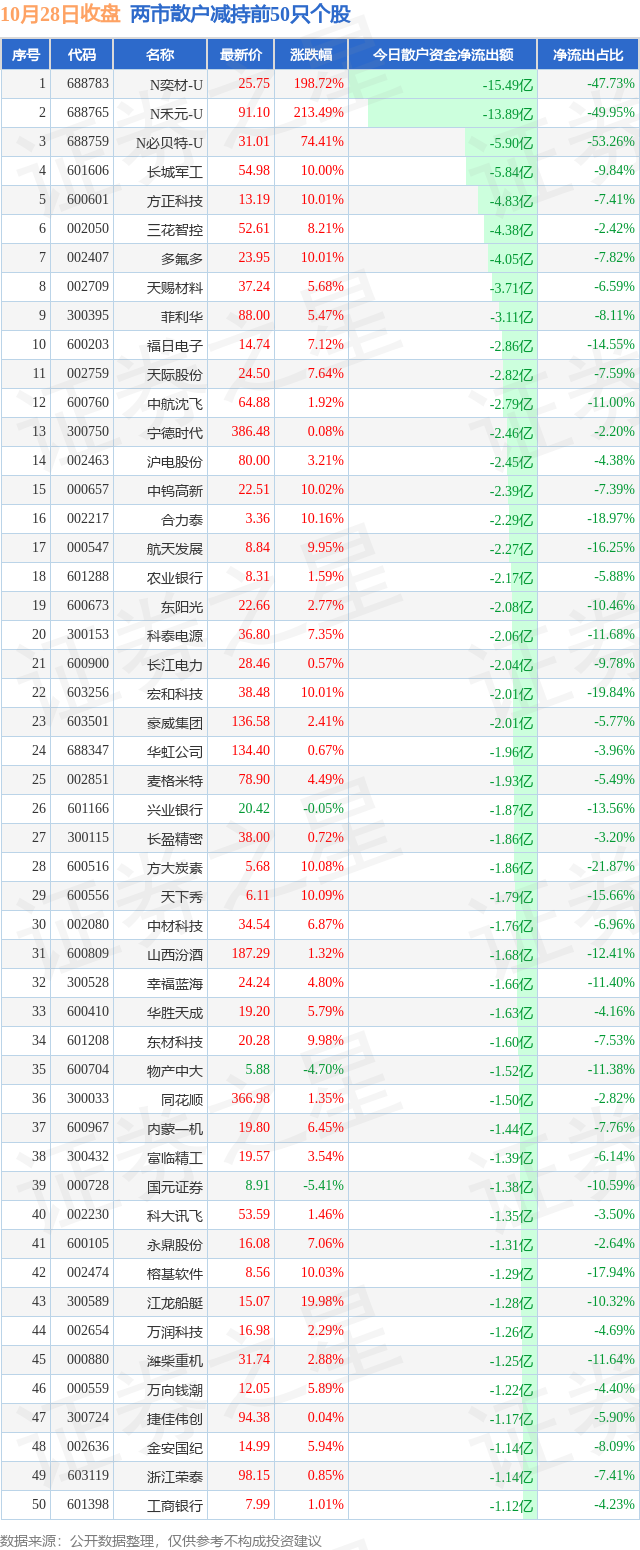The width and height of the screenshot is (640, 1550).
Task: Select stock name 三花智控
Action: (x=175, y=229)
